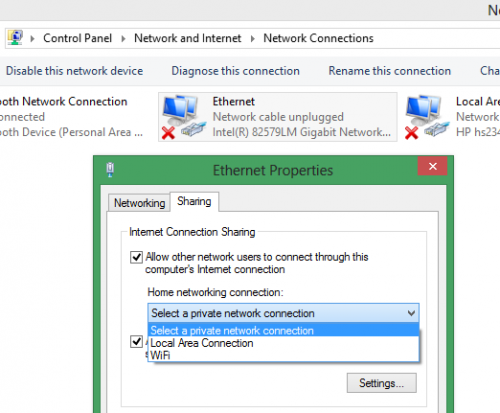Click the Control Panel icon in address bar
The width and height of the screenshot is (500, 413).
[15, 37]
